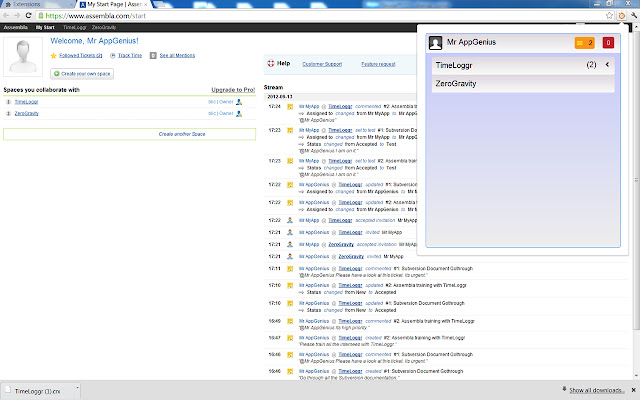Open ZeroGravity in spaces list
640x400 pixels.
tap(27, 113)
